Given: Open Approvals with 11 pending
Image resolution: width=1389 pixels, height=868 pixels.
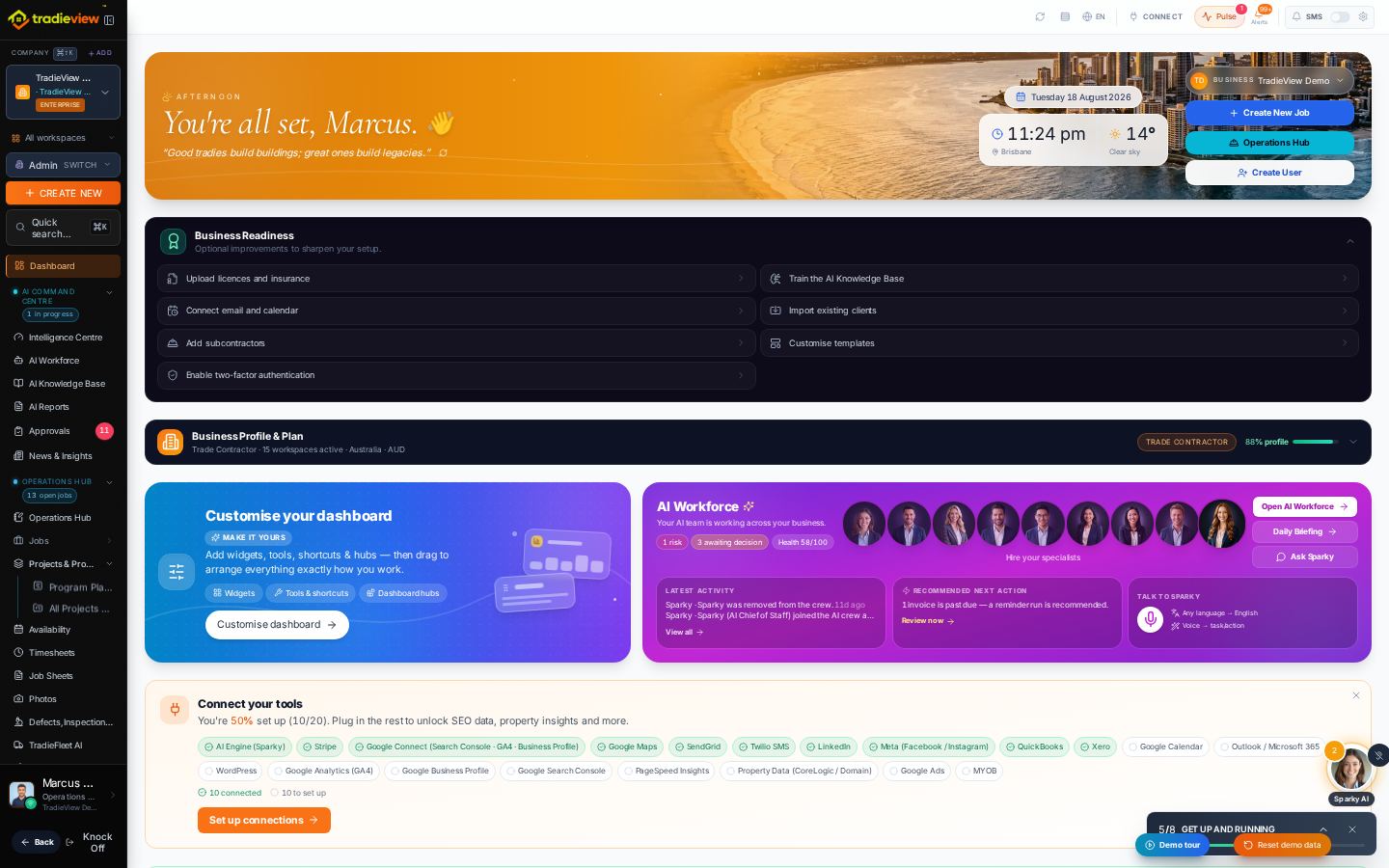Looking at the screenshot, I should [63, 431].
